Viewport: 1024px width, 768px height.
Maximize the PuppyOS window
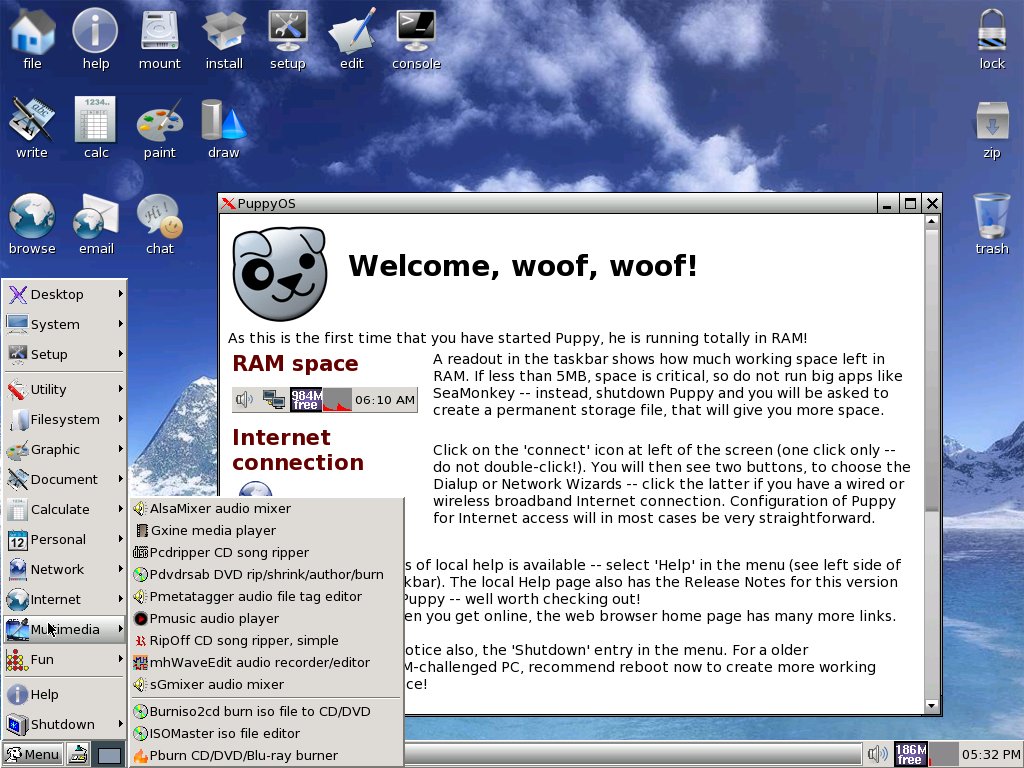pos(909,204)
